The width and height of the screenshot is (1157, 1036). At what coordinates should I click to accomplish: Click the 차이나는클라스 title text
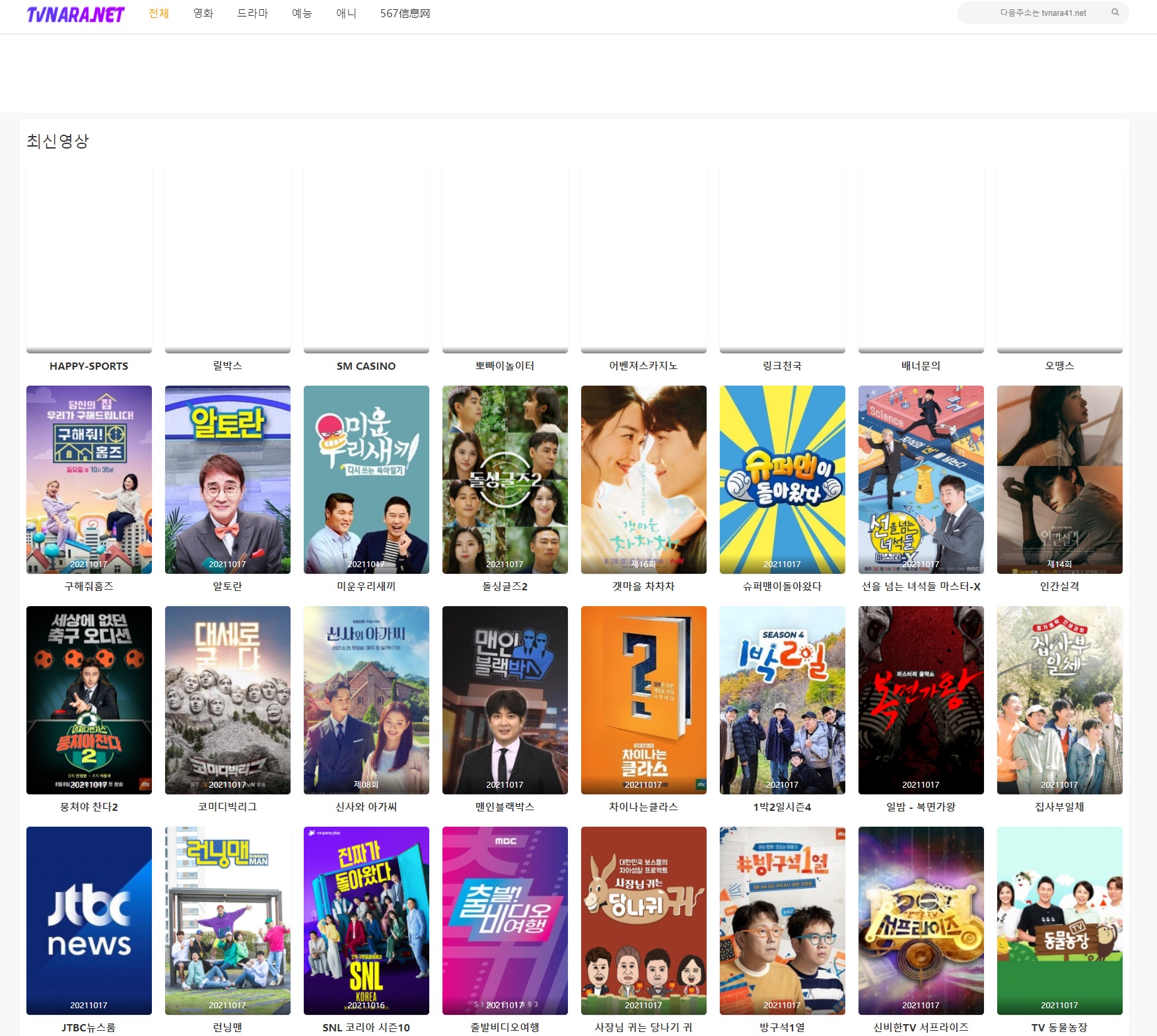click(x=644, y=807)
